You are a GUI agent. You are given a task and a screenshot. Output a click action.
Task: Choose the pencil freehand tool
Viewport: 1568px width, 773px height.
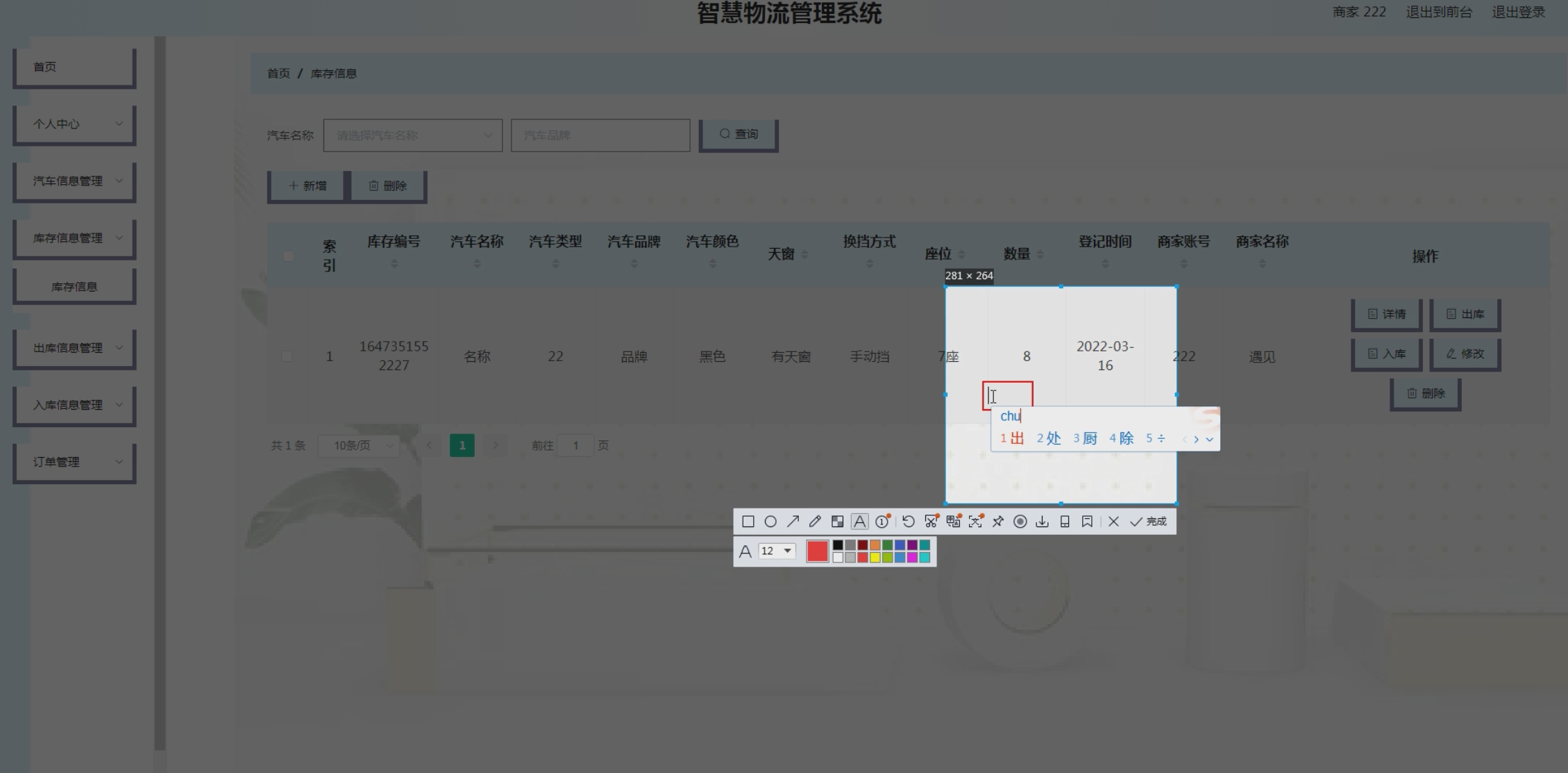pyautogui.click(x=815, y=522)
